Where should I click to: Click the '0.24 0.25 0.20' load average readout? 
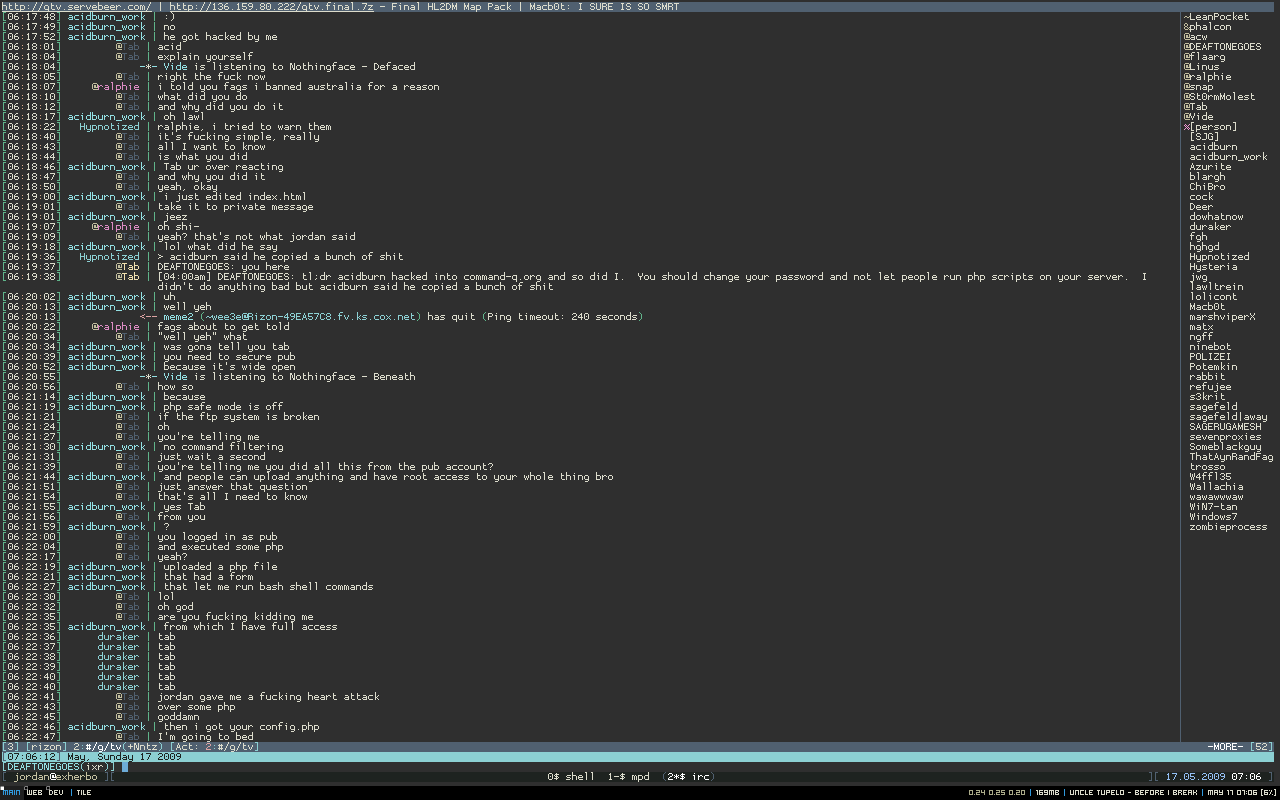(x=995, y=792)
